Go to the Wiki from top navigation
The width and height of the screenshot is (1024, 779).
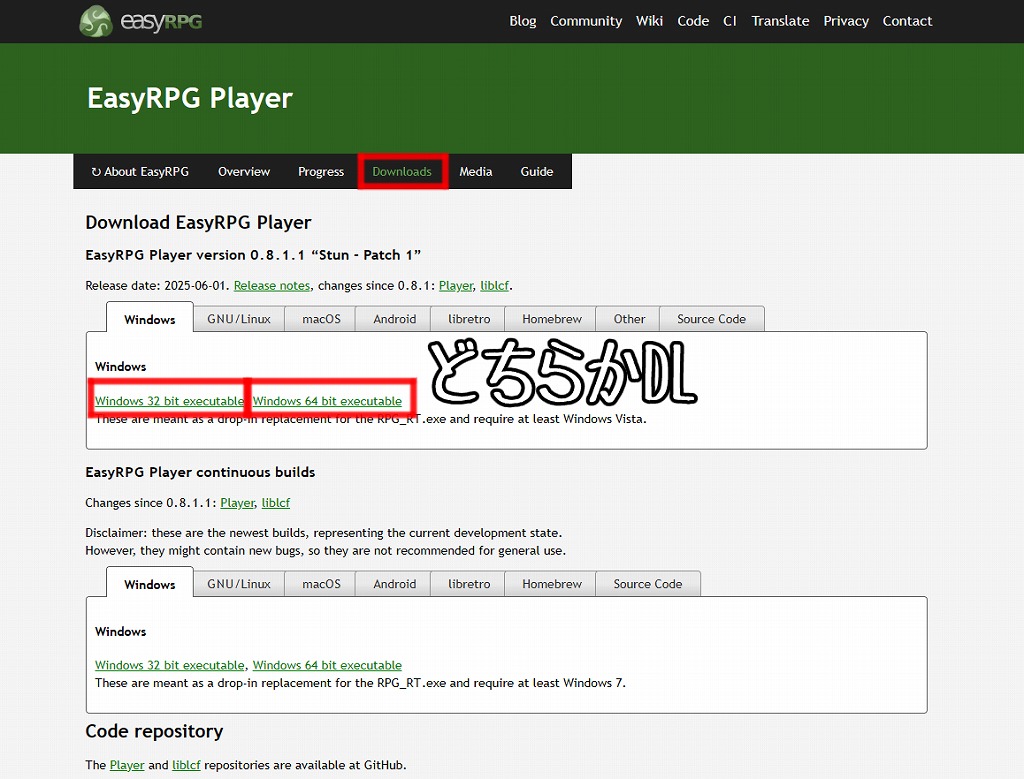pos(649,21)
